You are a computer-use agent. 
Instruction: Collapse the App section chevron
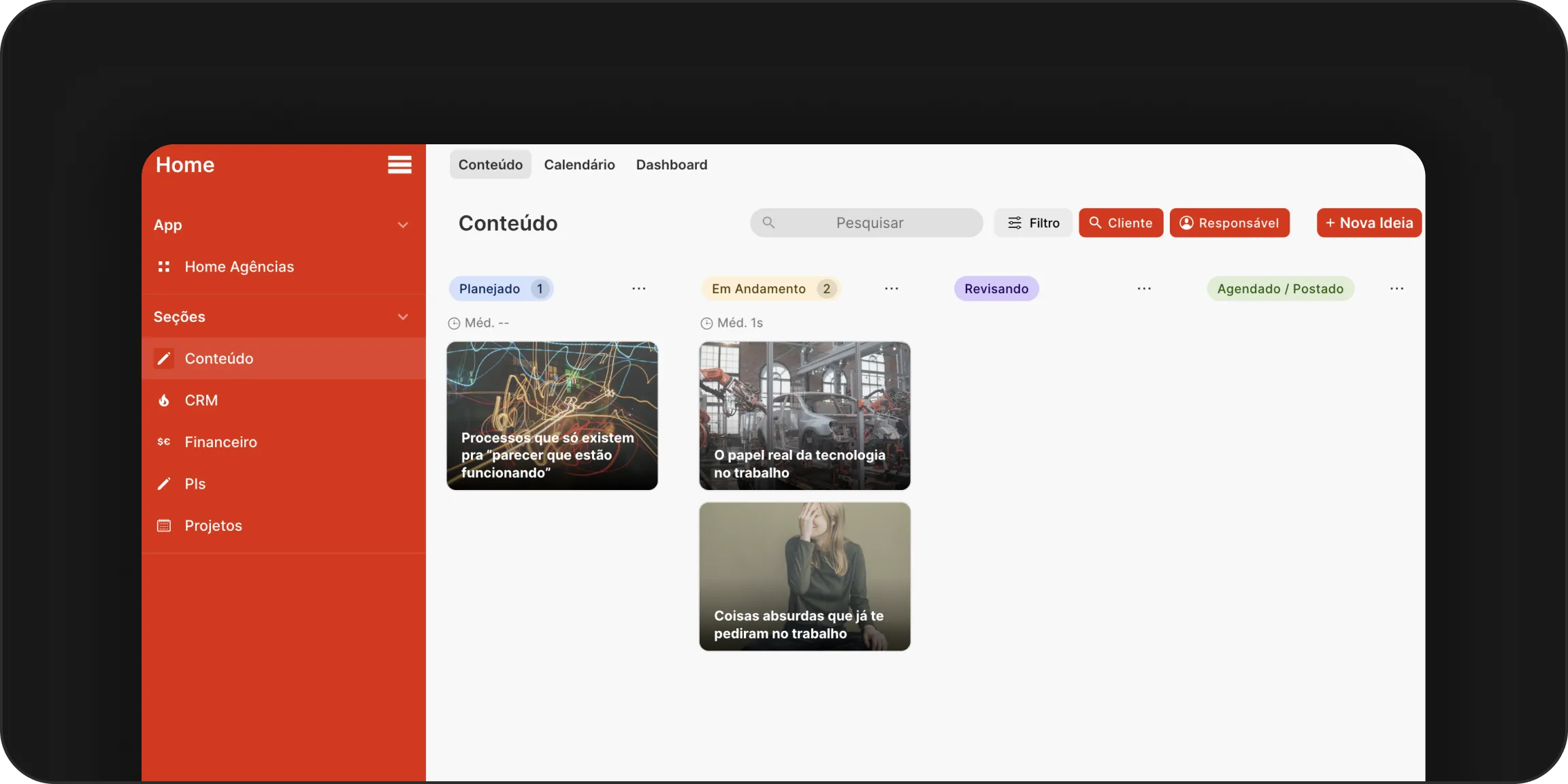click(x=403, y=225)
